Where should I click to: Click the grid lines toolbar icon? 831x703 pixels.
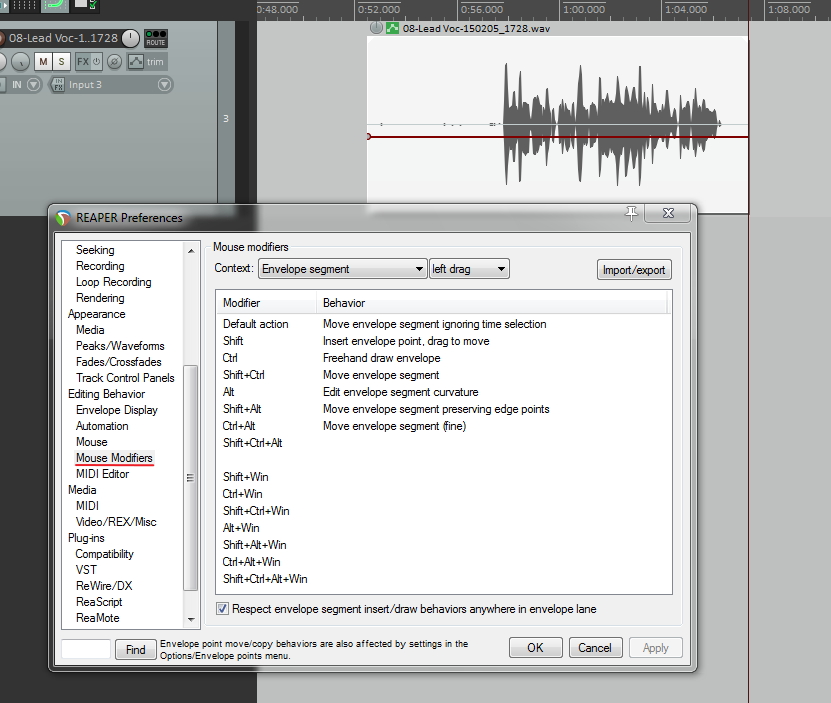click(x=25, y=5)
